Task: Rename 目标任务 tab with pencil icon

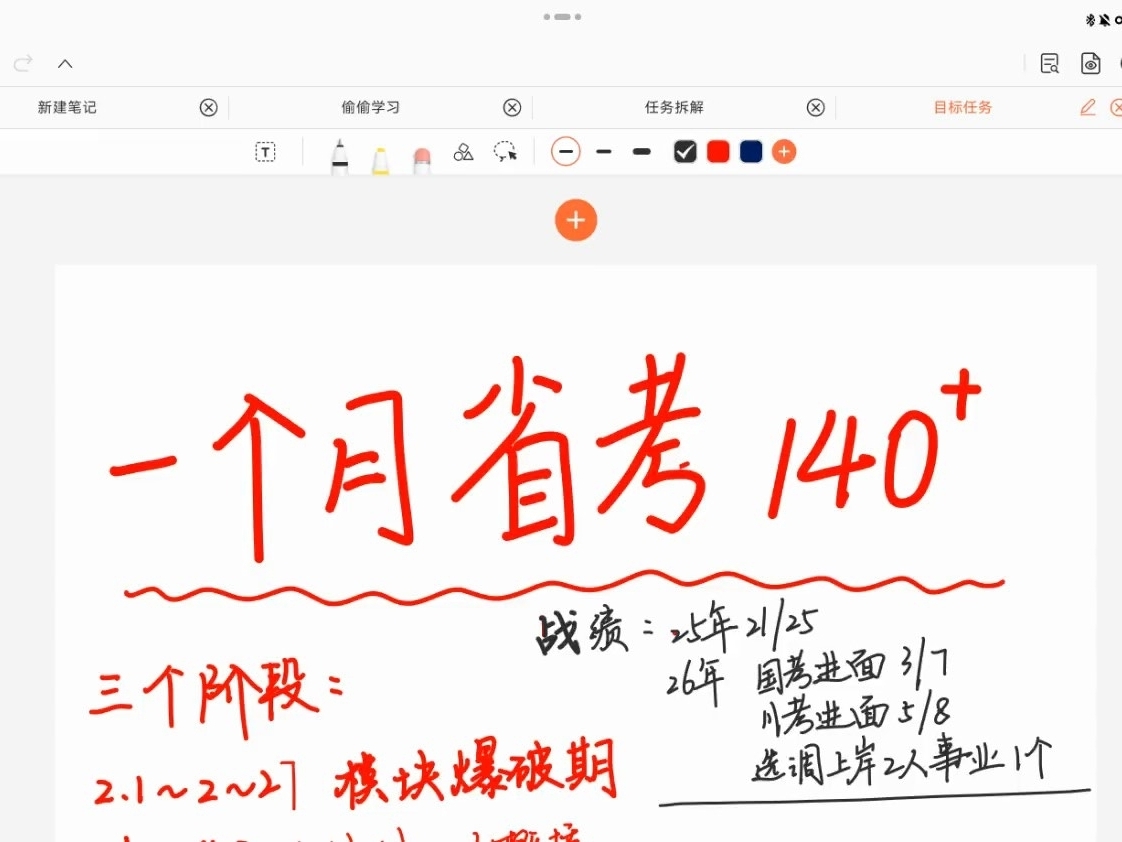Action: pos(1088,107)
